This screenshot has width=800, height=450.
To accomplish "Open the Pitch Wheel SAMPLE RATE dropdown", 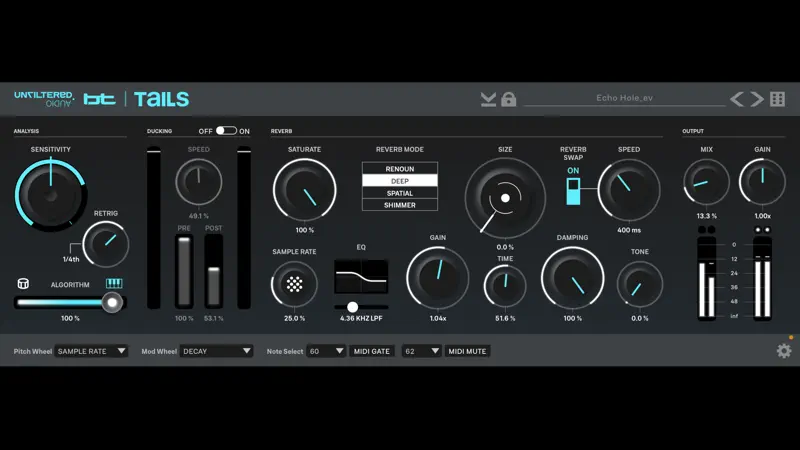I will [x=91, y=351].
